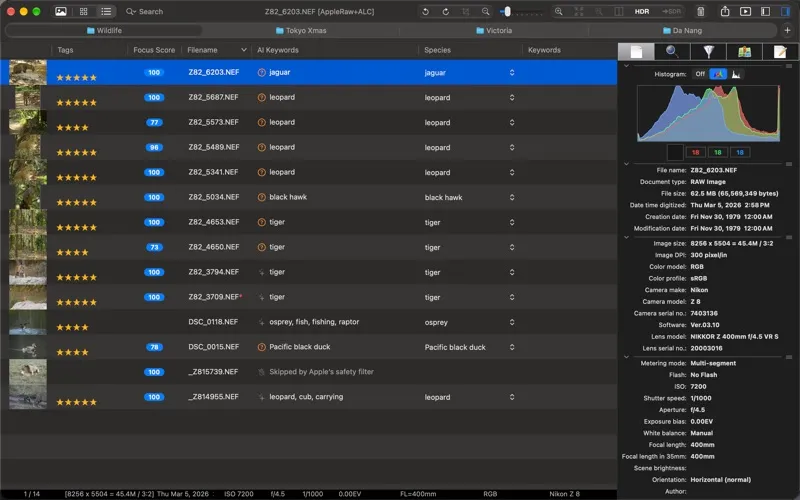Click AI keyword icon for Pacific black duck

(x=262, y=347)
